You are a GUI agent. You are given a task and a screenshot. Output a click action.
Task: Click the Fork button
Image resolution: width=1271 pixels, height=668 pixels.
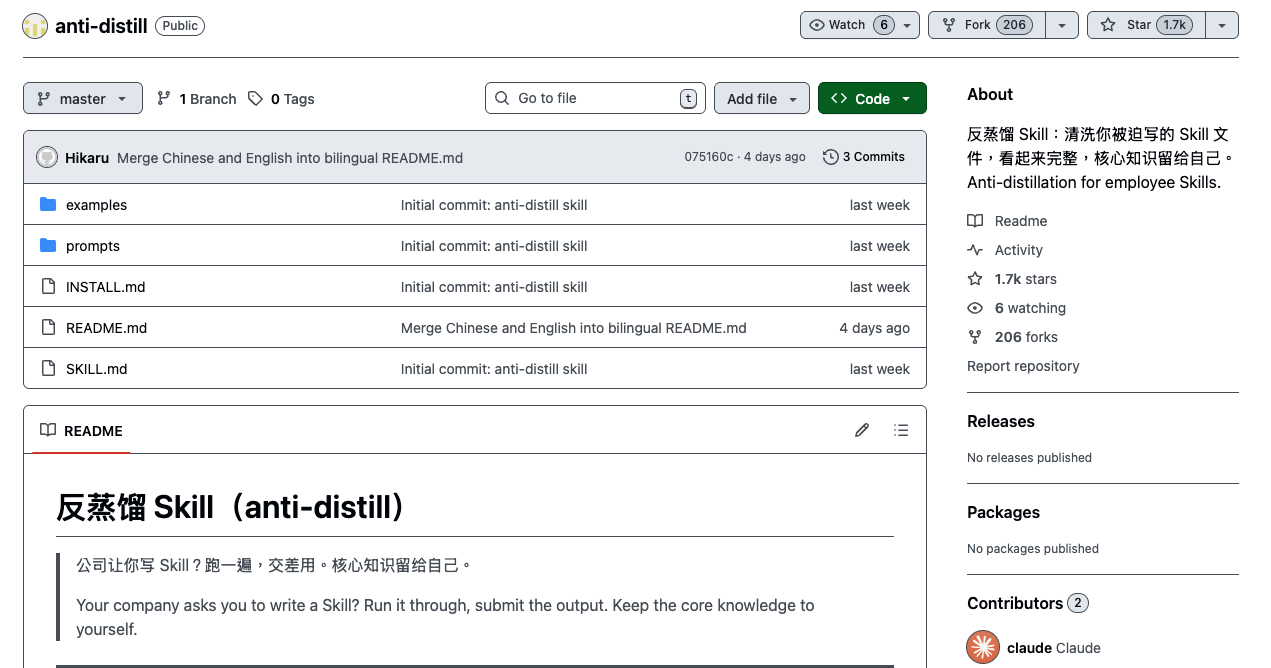pos(987,25)
